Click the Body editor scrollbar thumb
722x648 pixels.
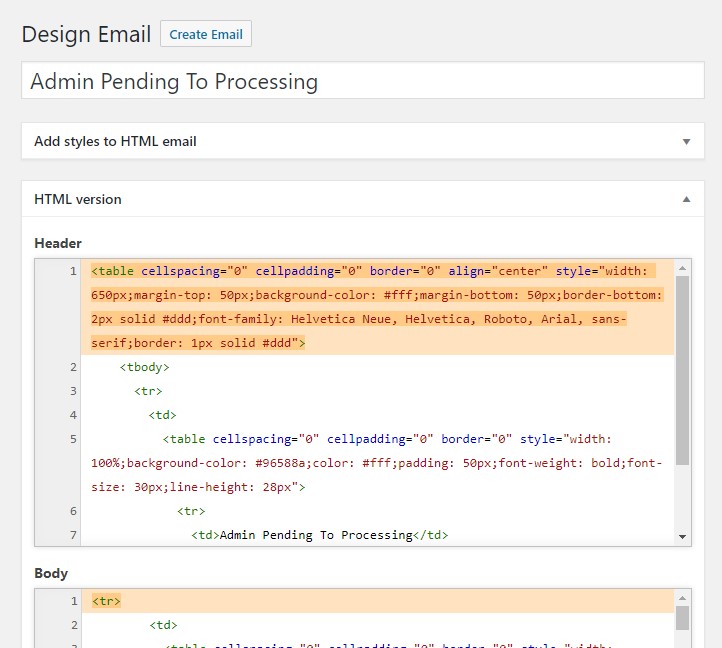tap(683, 618)
